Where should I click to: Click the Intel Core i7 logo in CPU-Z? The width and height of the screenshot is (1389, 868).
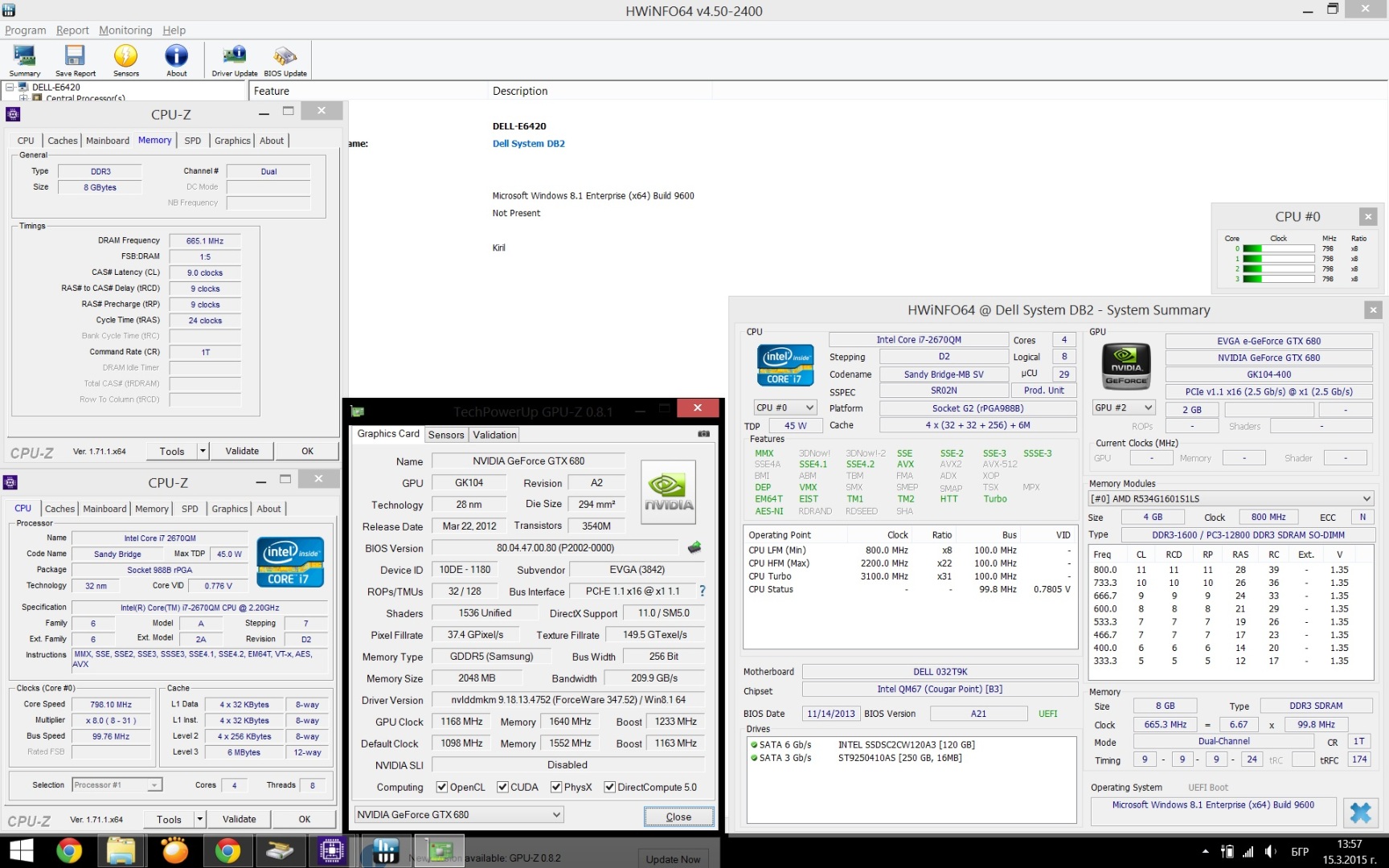coord(290,561)
